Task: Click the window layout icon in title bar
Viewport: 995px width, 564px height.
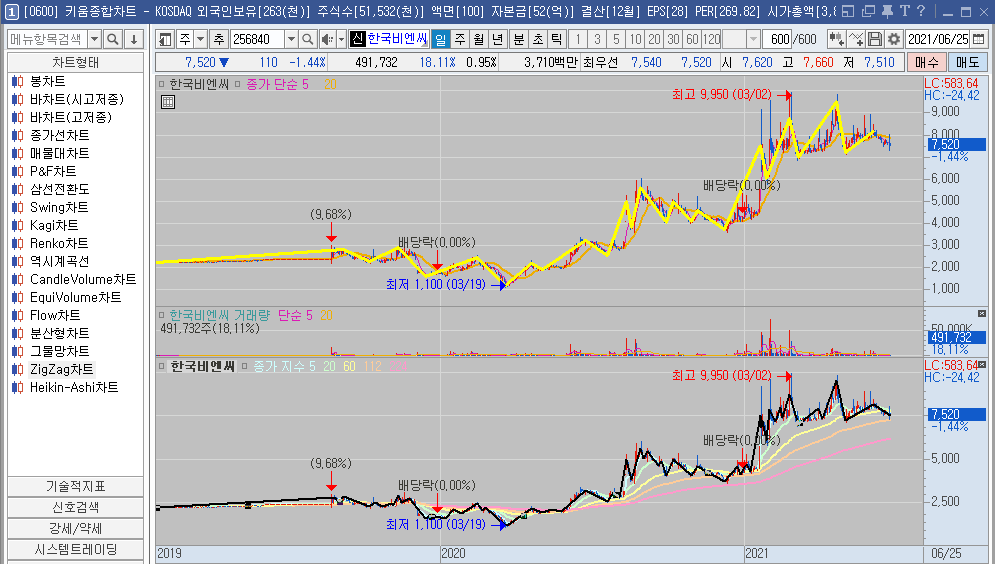Action: tap(848, 11)
